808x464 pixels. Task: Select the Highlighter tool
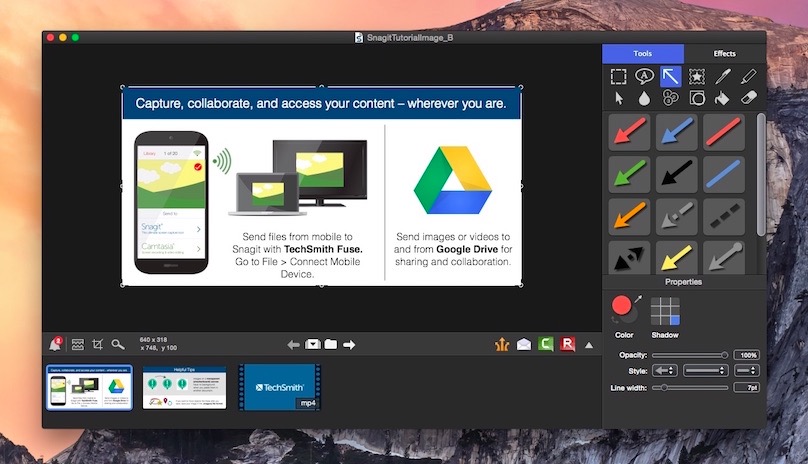point(748,76)
